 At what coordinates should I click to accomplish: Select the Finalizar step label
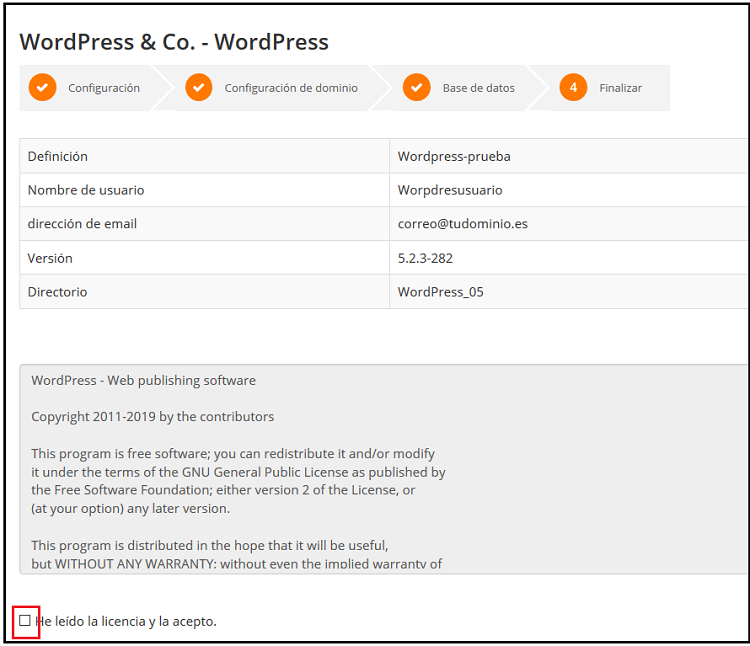(x=620, y=88)
